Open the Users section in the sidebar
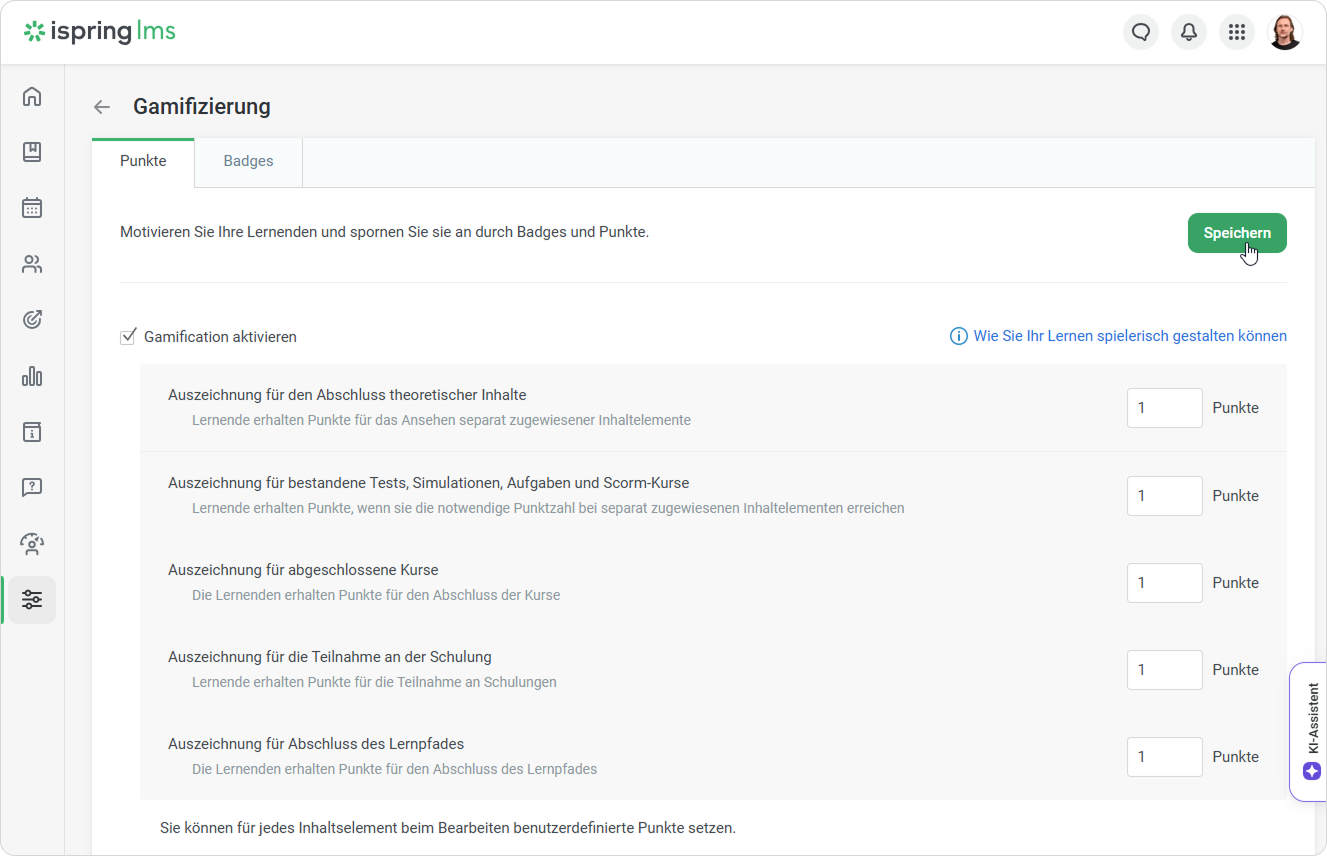 pos(32,263)
